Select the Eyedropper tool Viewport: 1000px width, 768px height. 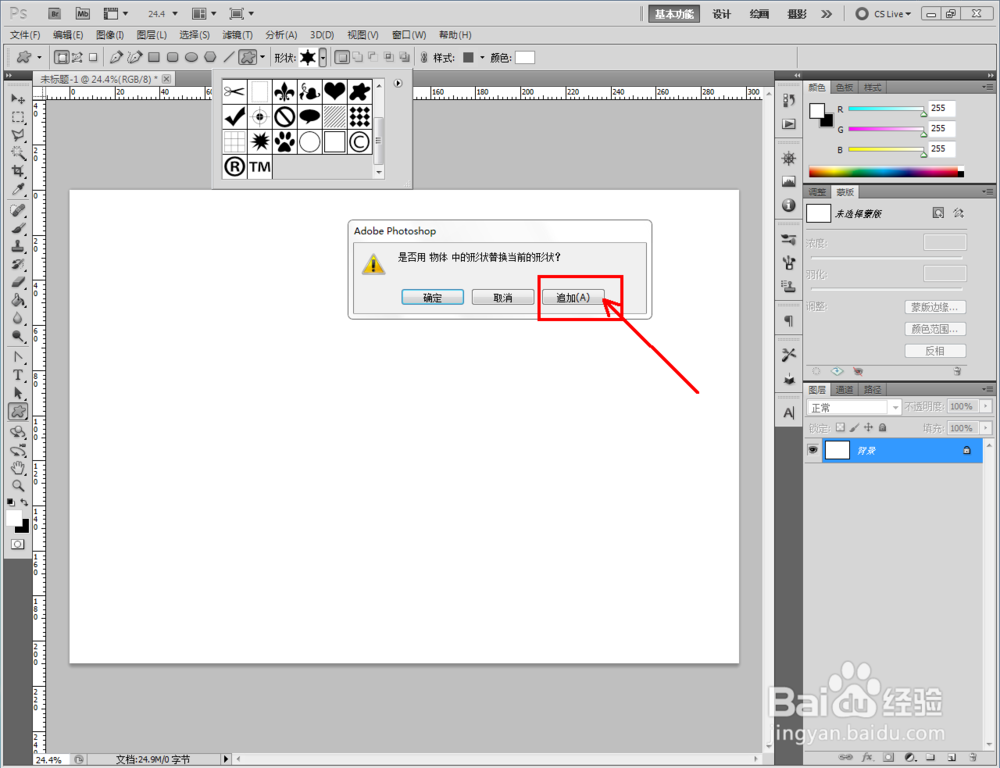click(18, 189)
